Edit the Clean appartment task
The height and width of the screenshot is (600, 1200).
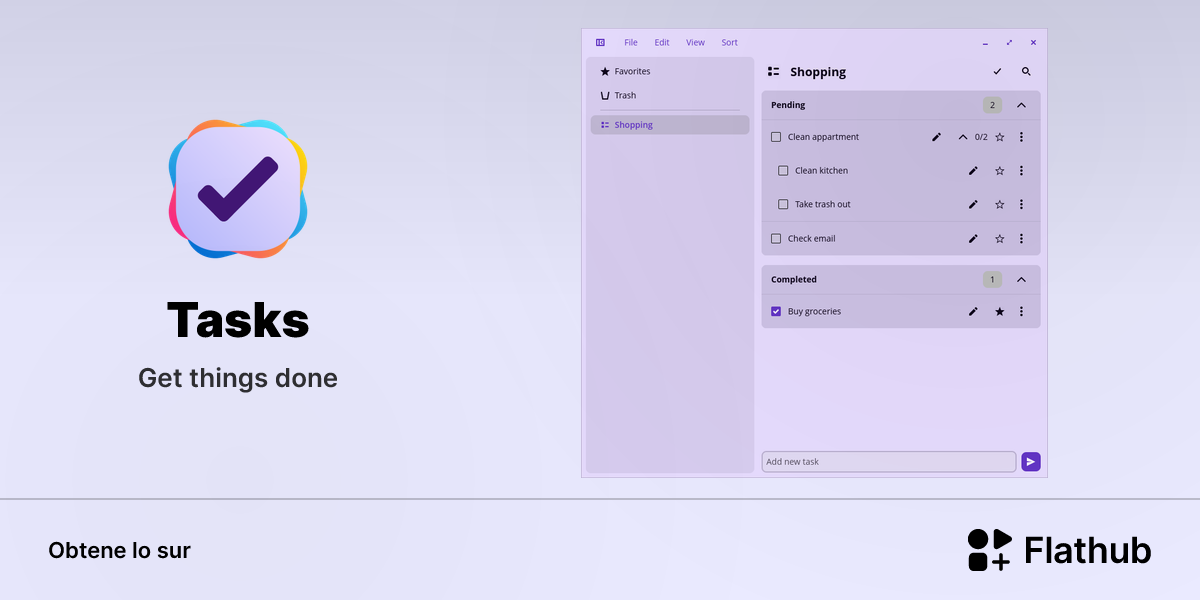pos(937,137)
